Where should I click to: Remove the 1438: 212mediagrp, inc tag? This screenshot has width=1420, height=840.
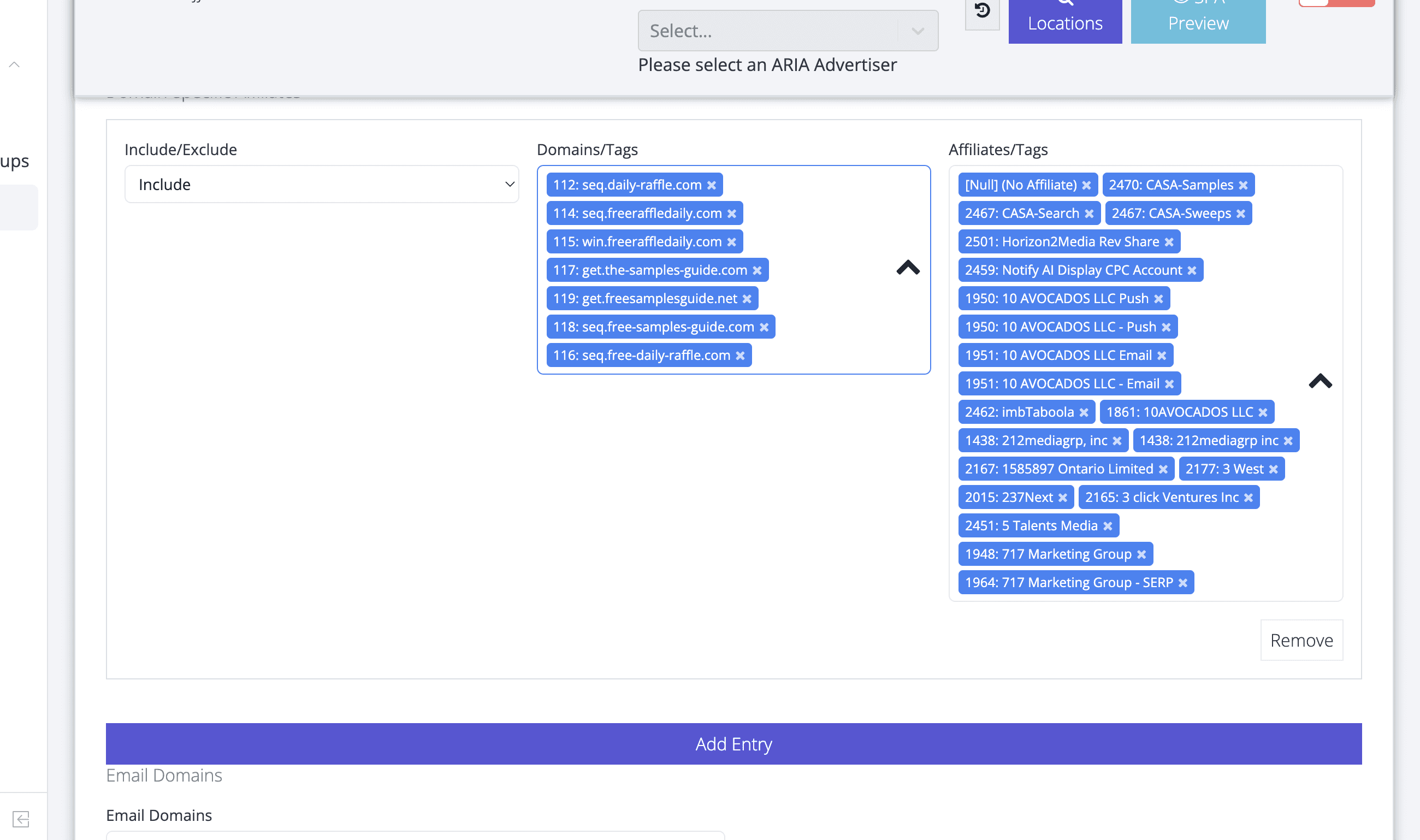coord(1117,441)
